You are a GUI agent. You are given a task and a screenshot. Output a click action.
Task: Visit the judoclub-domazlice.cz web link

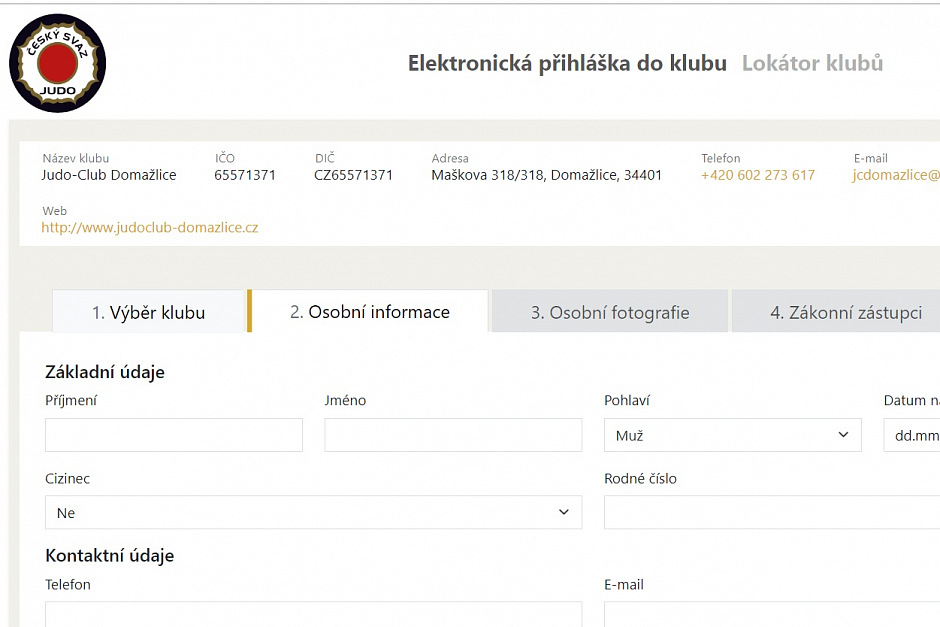click(x=150, y=228)
